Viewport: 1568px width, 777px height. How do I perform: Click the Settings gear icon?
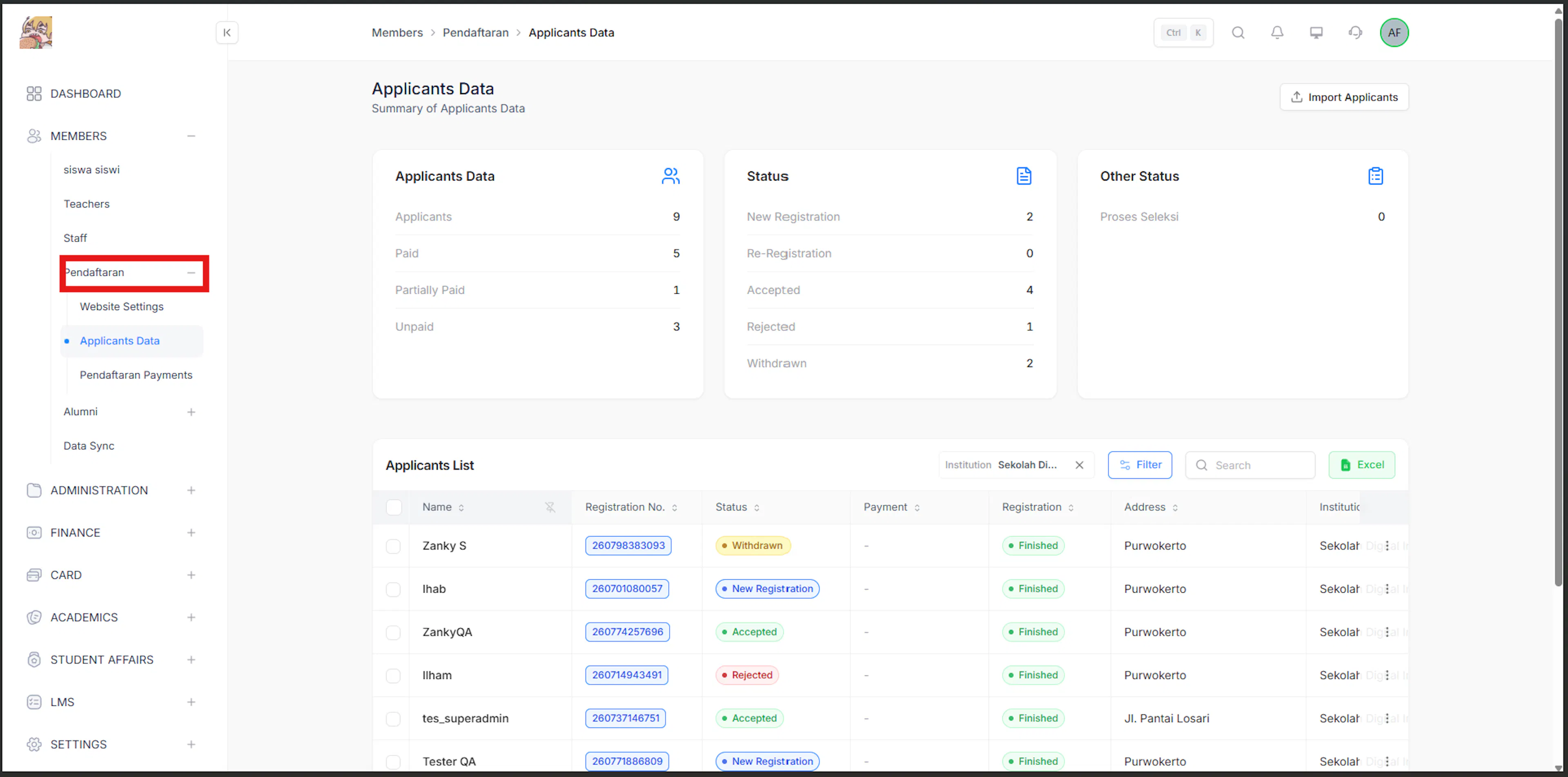coord(34,744)
